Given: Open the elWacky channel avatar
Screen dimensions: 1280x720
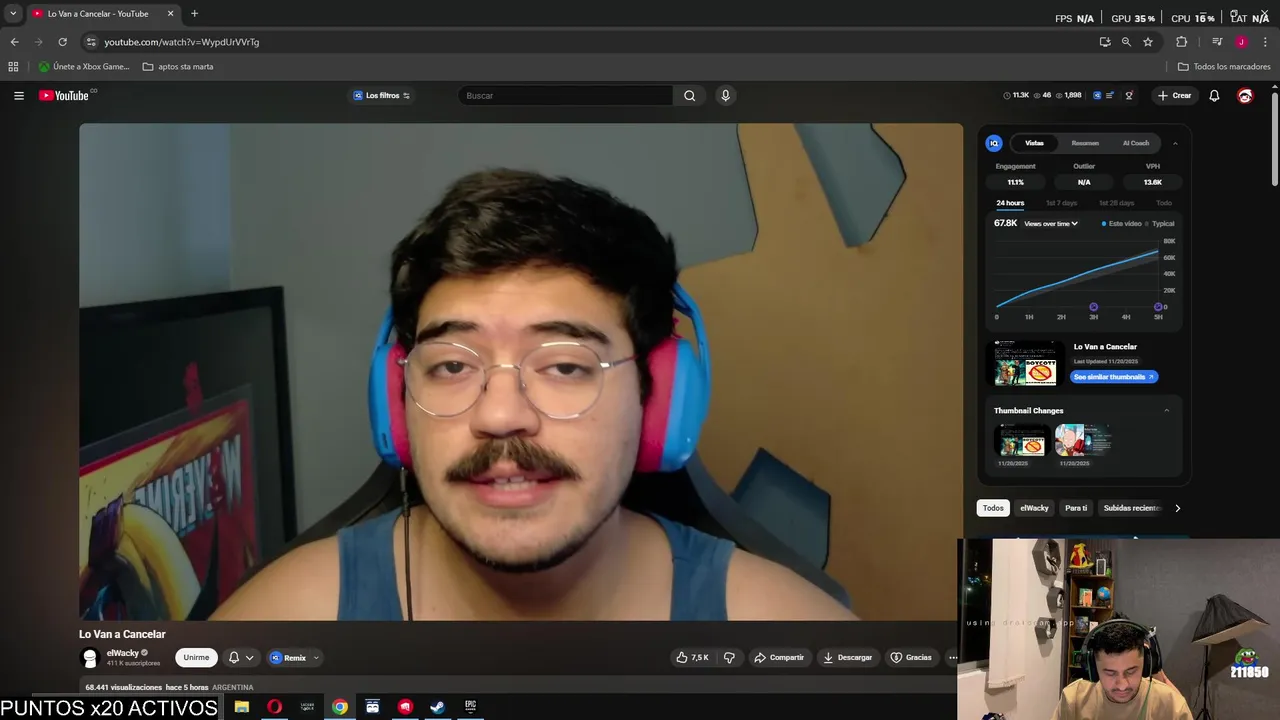Looking at the screenshot, I should (90, 657).
